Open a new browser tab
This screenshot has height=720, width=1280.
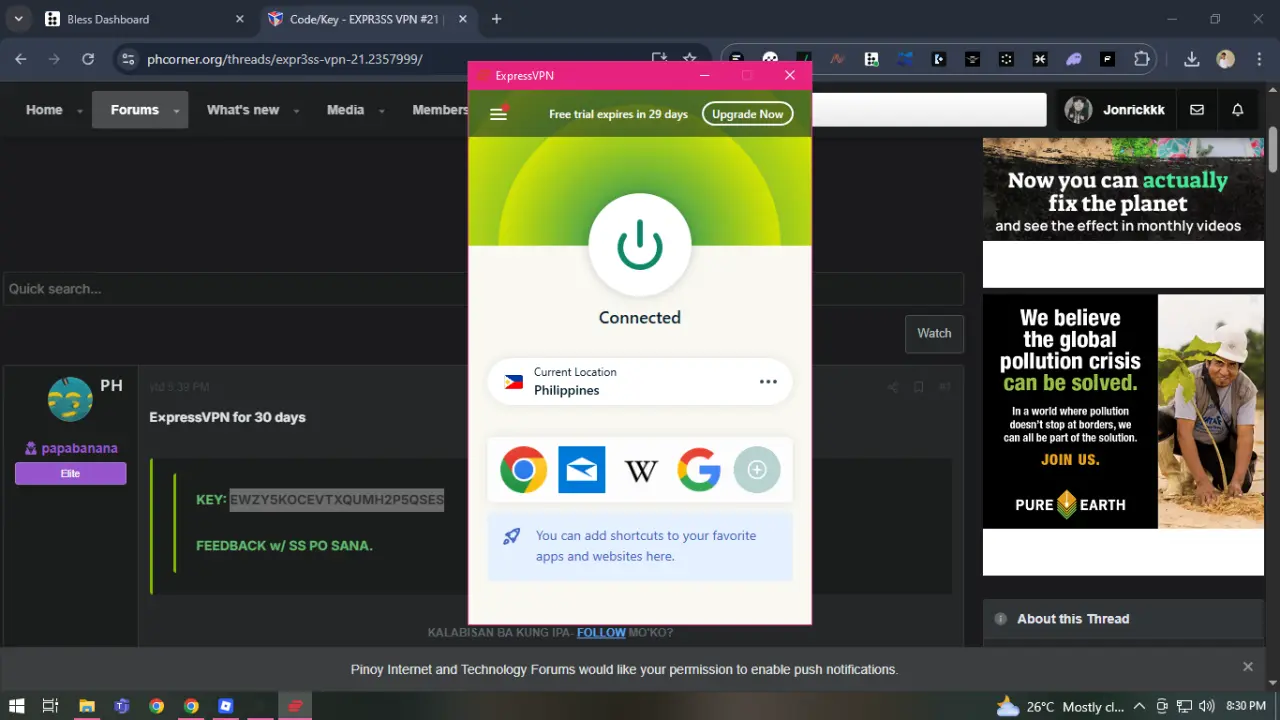point(496,19)
